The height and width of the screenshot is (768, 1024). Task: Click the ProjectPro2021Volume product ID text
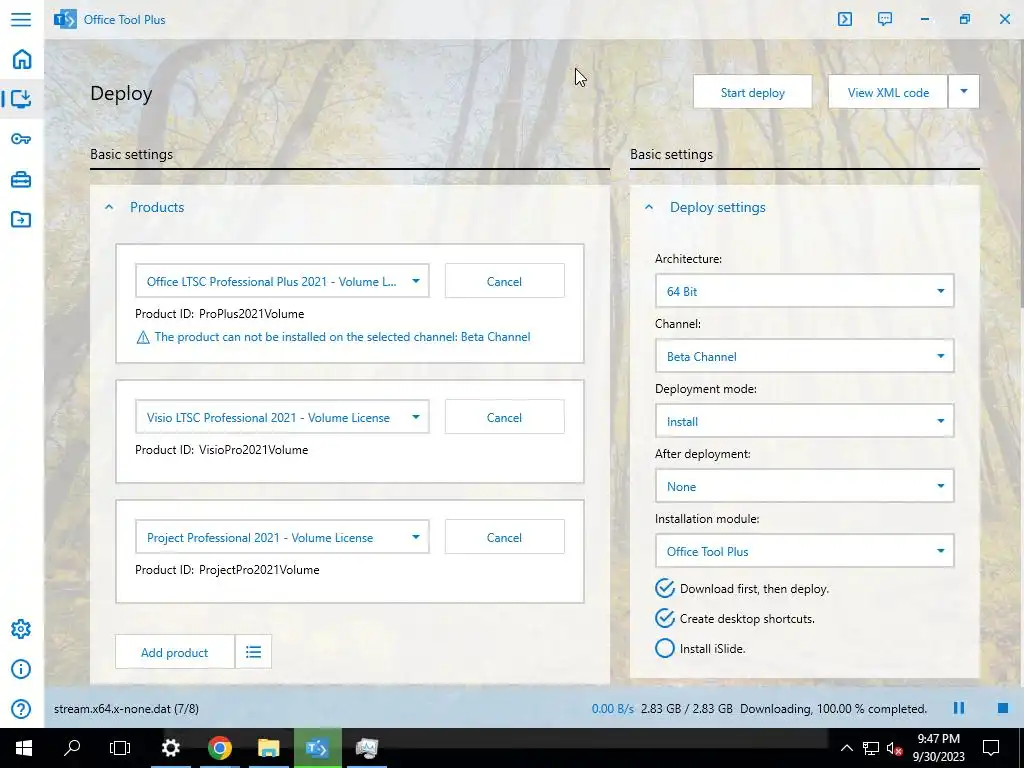coord(259,570)
